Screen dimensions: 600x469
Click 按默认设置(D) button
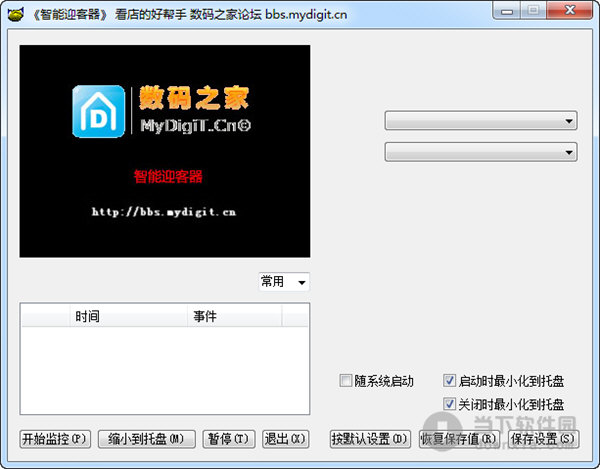click(x=370, y=439)
